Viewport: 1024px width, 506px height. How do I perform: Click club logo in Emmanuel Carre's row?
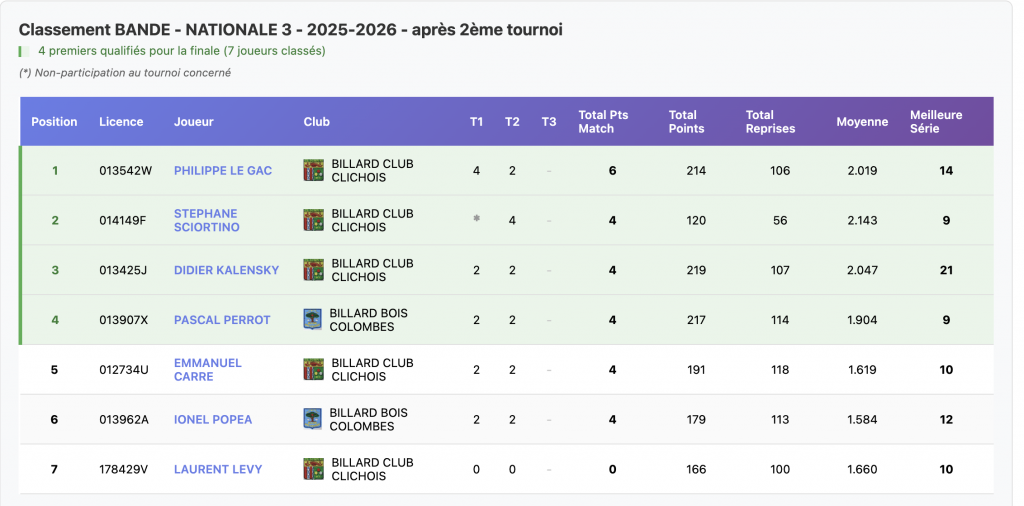(x=313, y=369)
